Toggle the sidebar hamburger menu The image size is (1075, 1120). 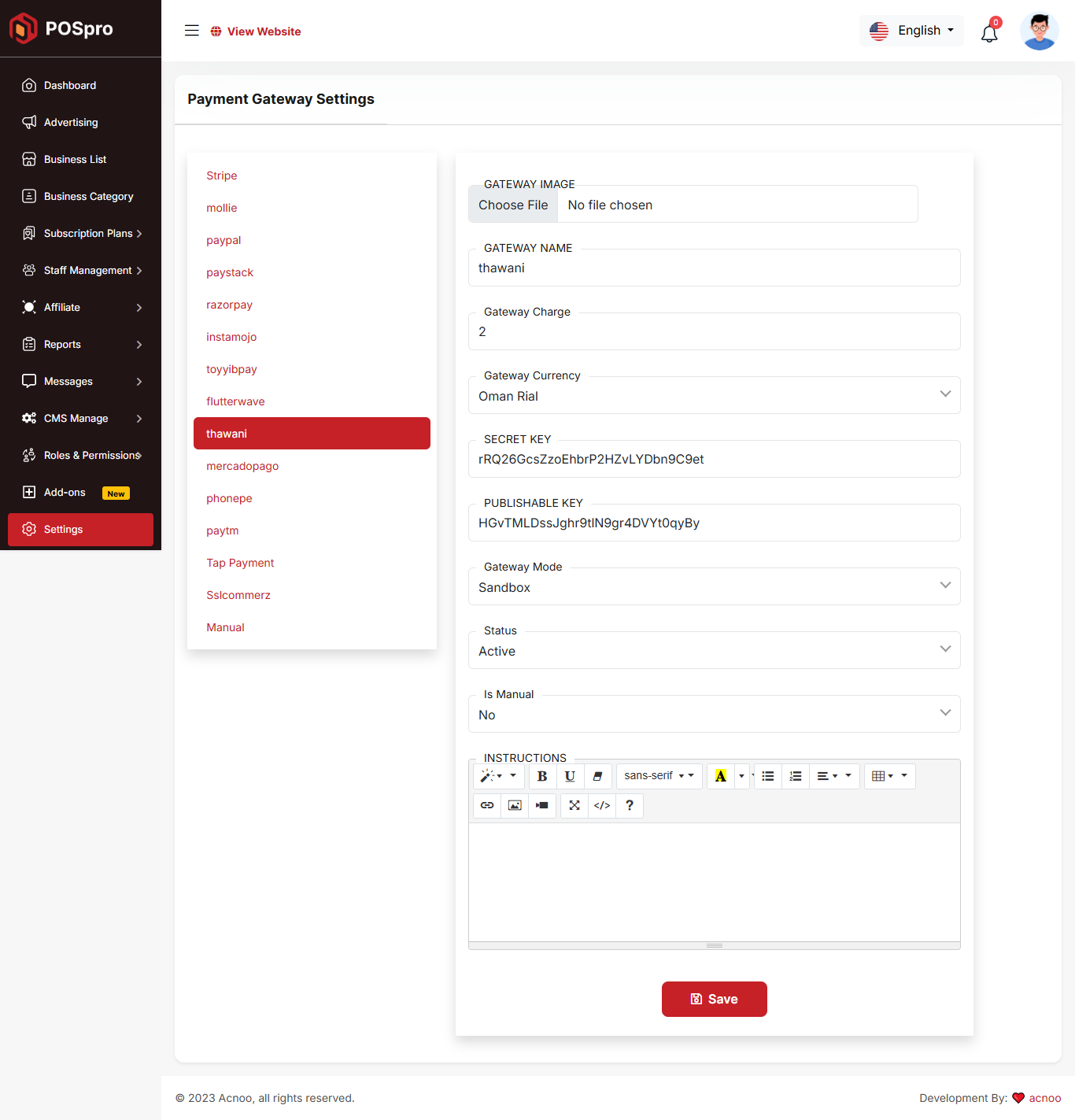point(192,31)
